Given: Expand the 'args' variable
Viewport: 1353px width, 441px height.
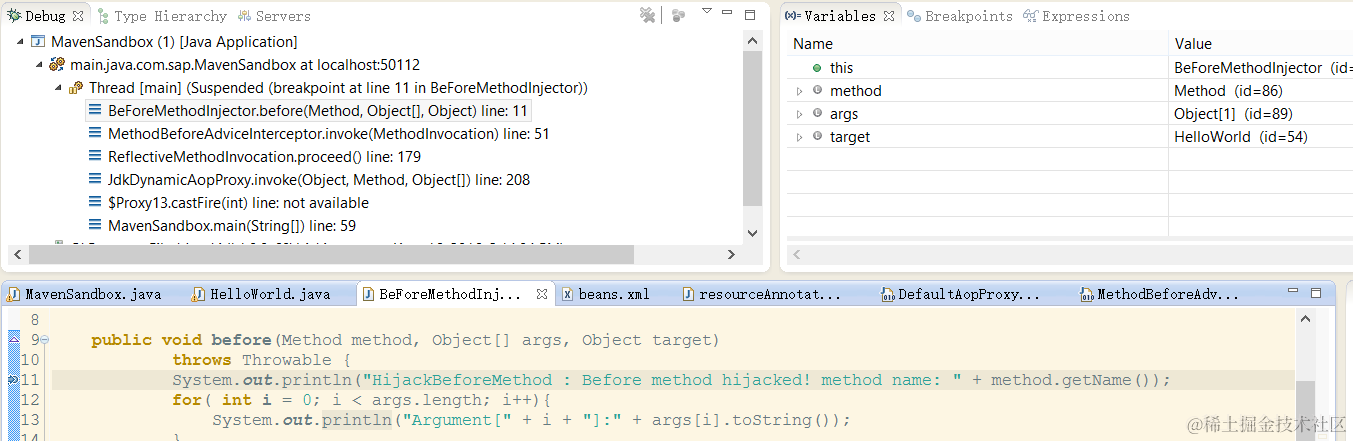Looking at the screenshot, I should click(x=800, y=114).
